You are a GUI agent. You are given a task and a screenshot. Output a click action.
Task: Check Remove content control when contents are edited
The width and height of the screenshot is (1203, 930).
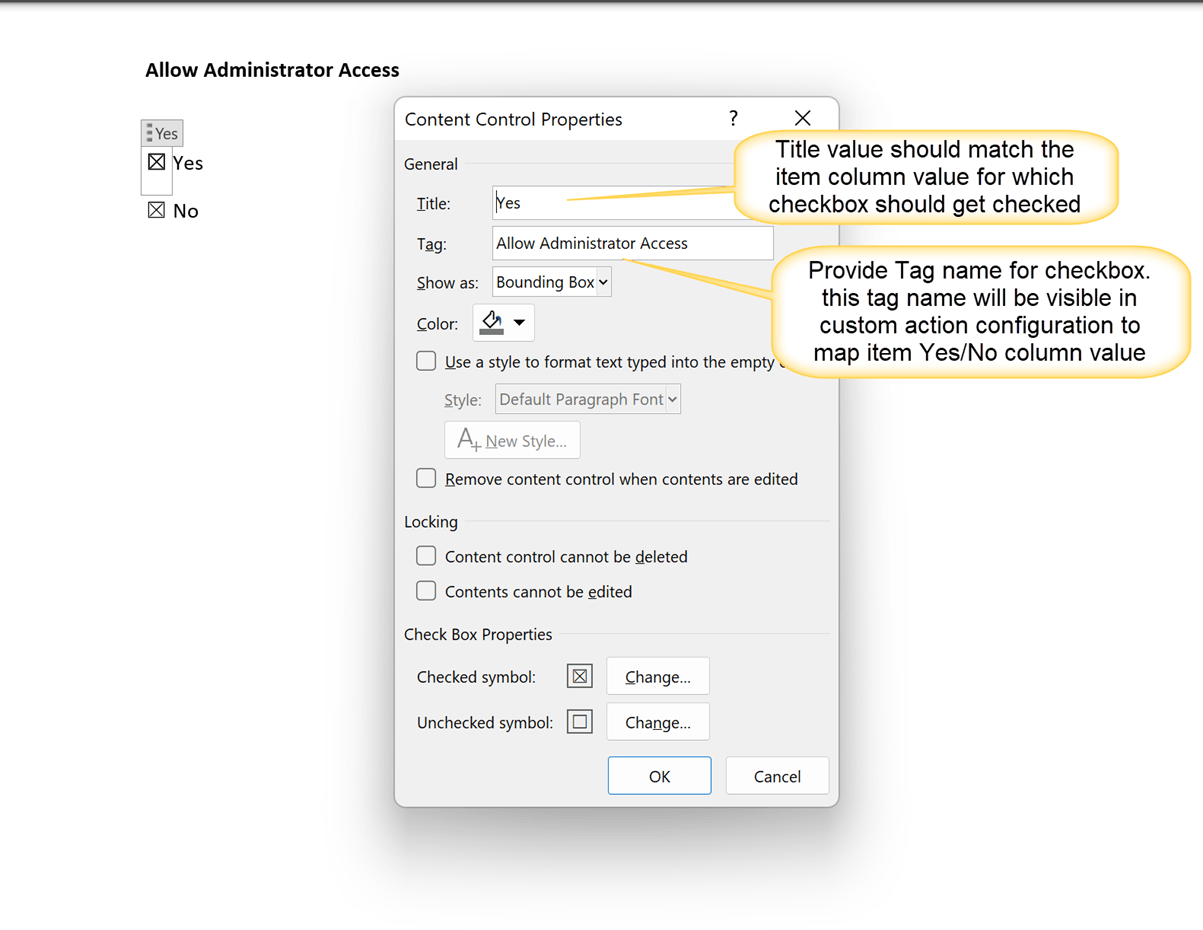point(426,478)
